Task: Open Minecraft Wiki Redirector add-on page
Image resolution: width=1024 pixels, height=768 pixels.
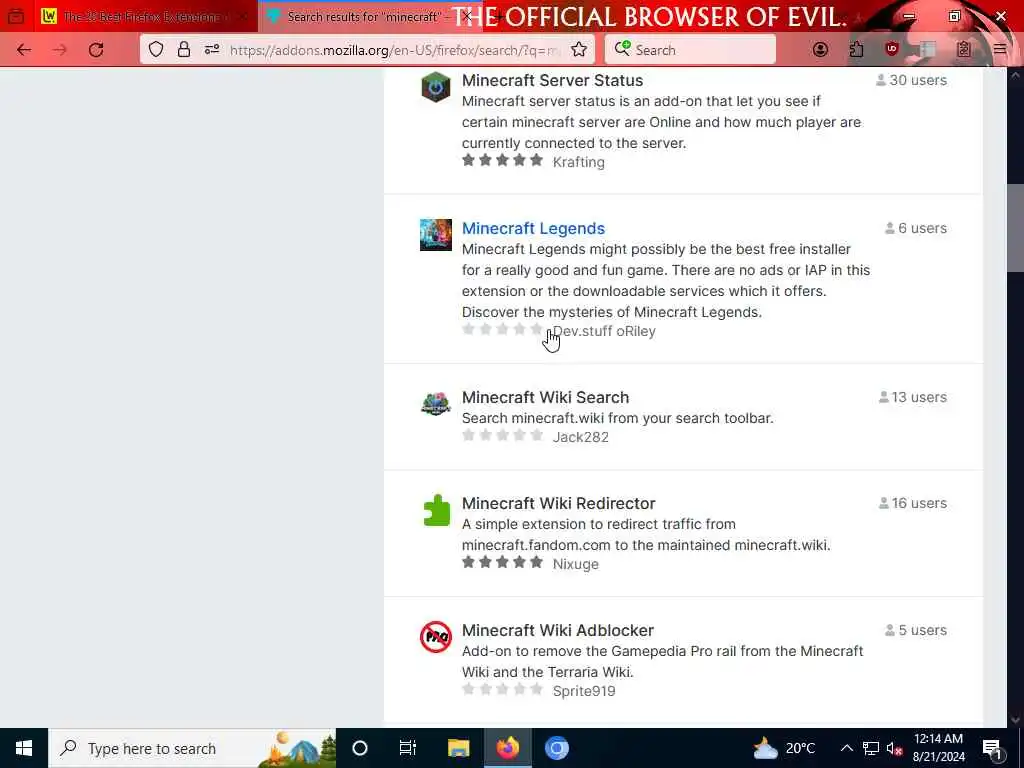Action: [558, 504]
